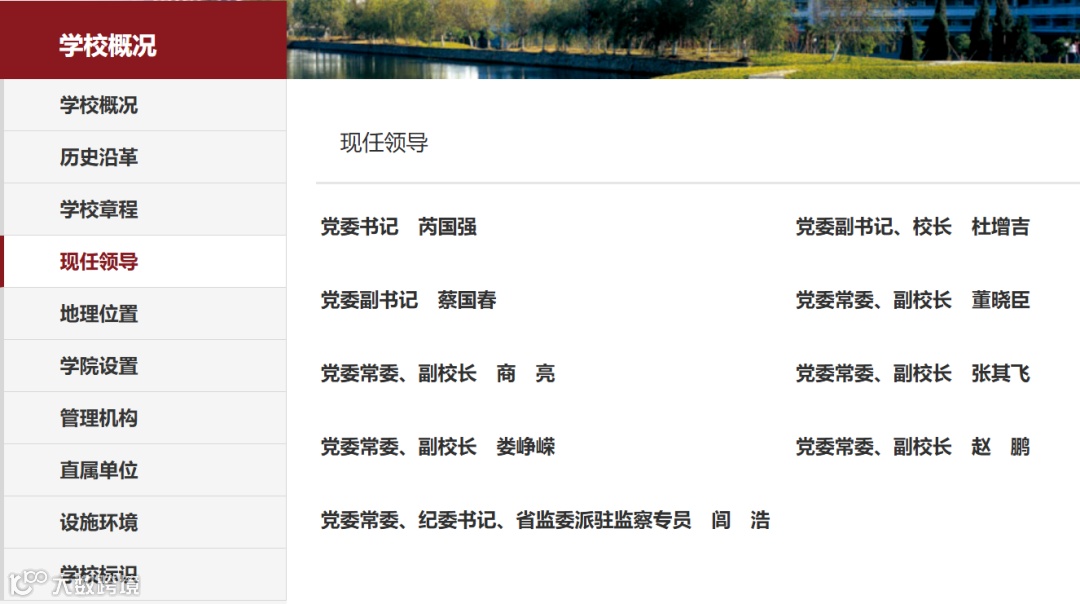The height and width of the screenshot is (604, 1080).
Task: Go to 学校章程 in the sidebar
Action: click(145, 209)
